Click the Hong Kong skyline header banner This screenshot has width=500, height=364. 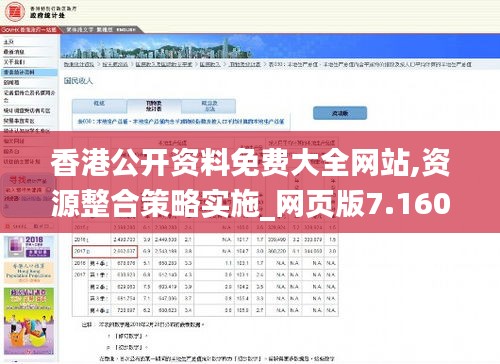[x=280, y=46]
